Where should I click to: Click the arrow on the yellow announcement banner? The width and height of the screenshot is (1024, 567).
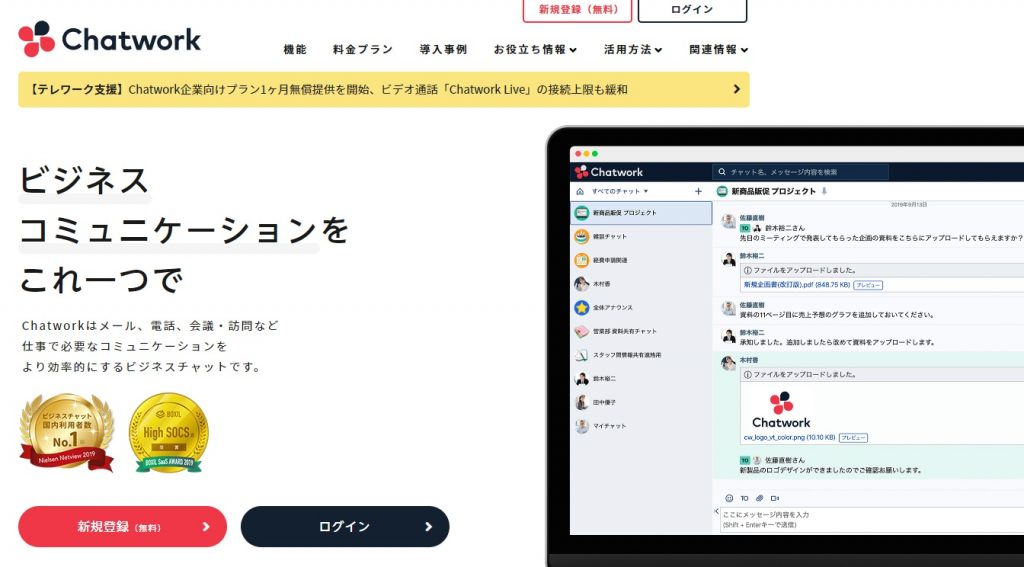click(737, 89)
